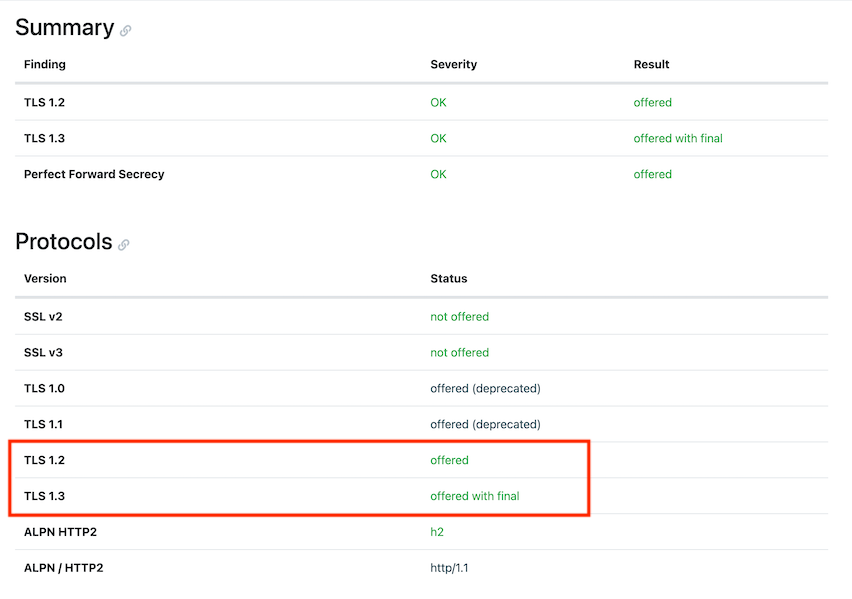The width and height of the screenshot is (852, 599).
Task: Click the Protocols heading
Action: click(64, 242)
